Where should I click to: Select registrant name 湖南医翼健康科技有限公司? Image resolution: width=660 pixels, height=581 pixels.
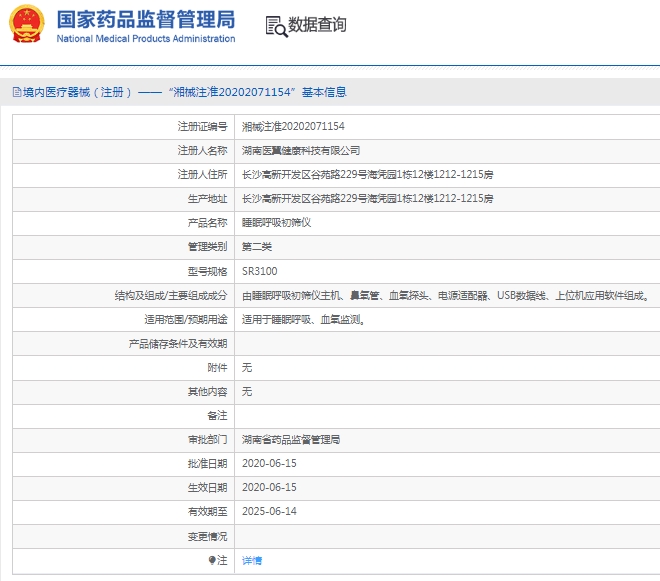[x=301, y=150]
